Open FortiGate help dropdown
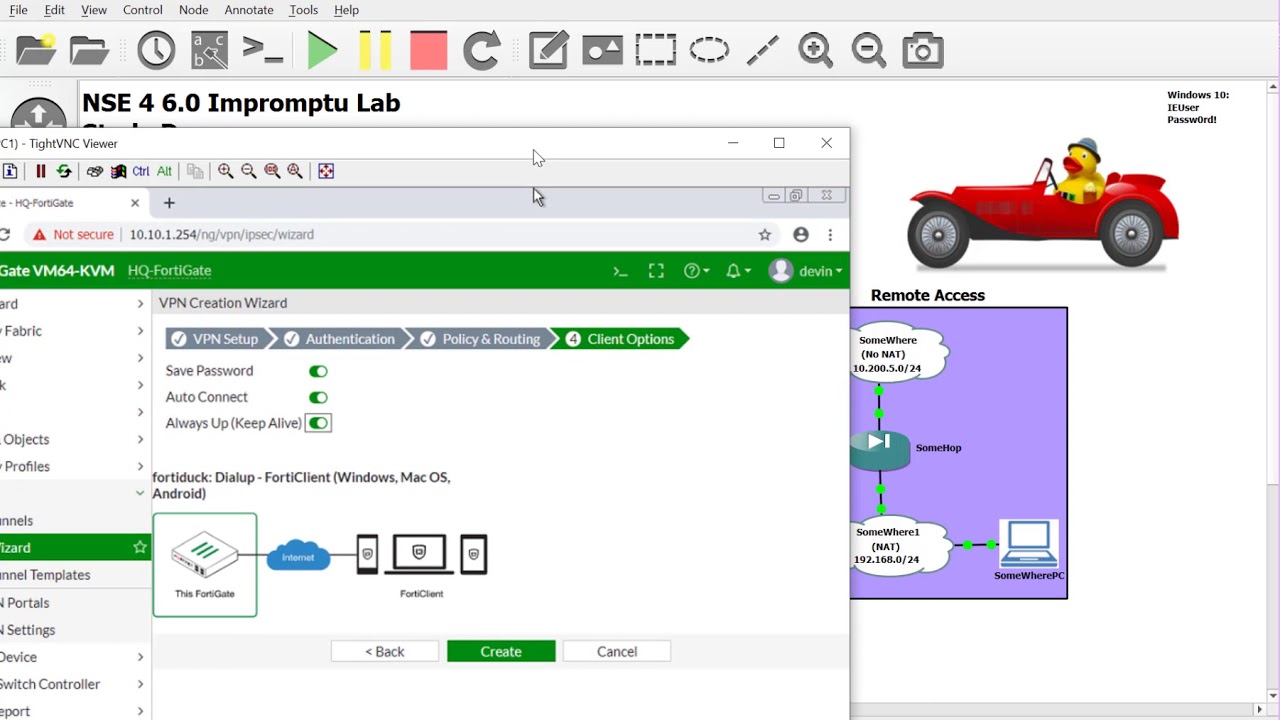This screenshot has height=720, width=1280. (696, 271)
